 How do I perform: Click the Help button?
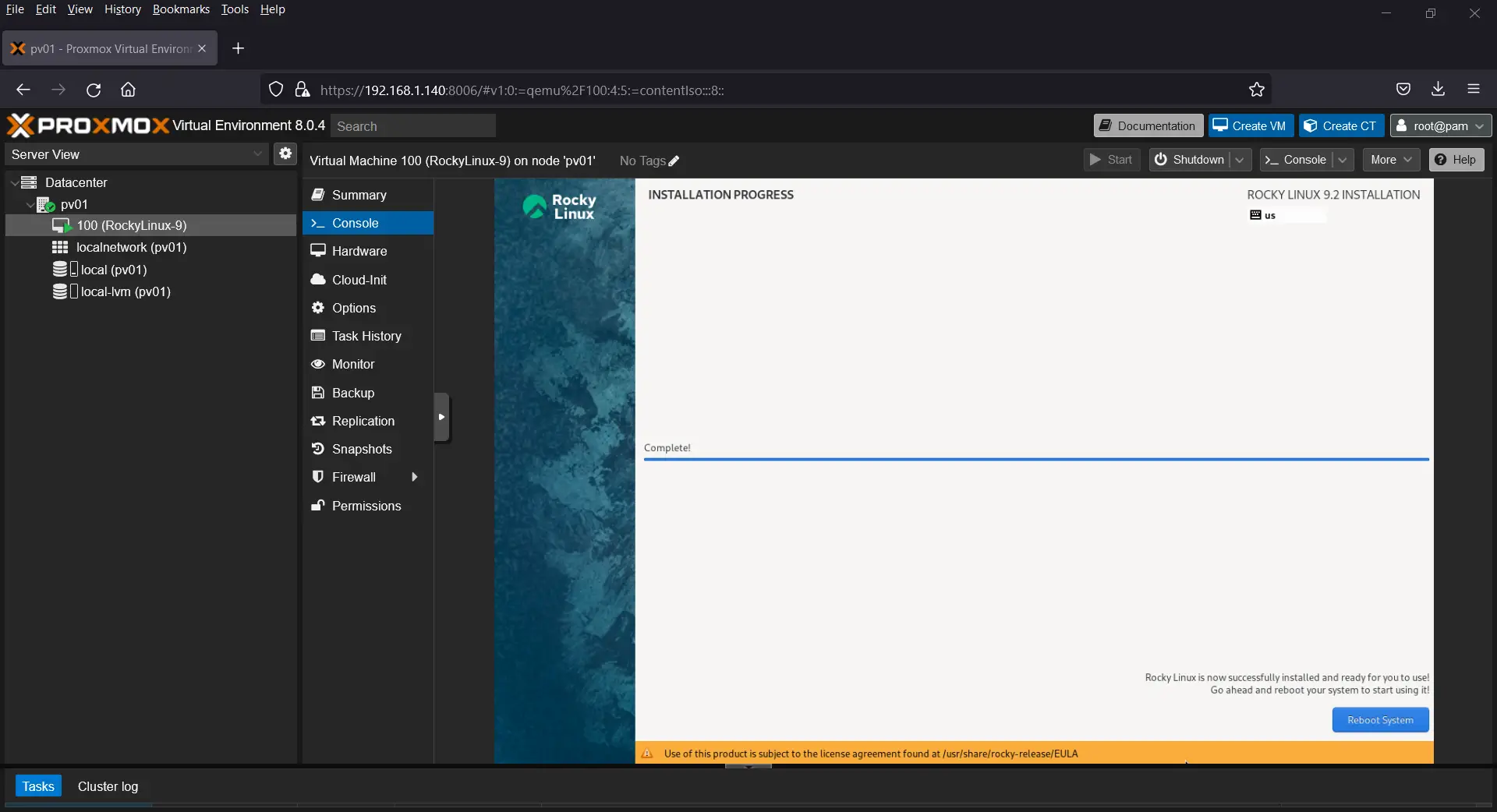coord(1456,160)
